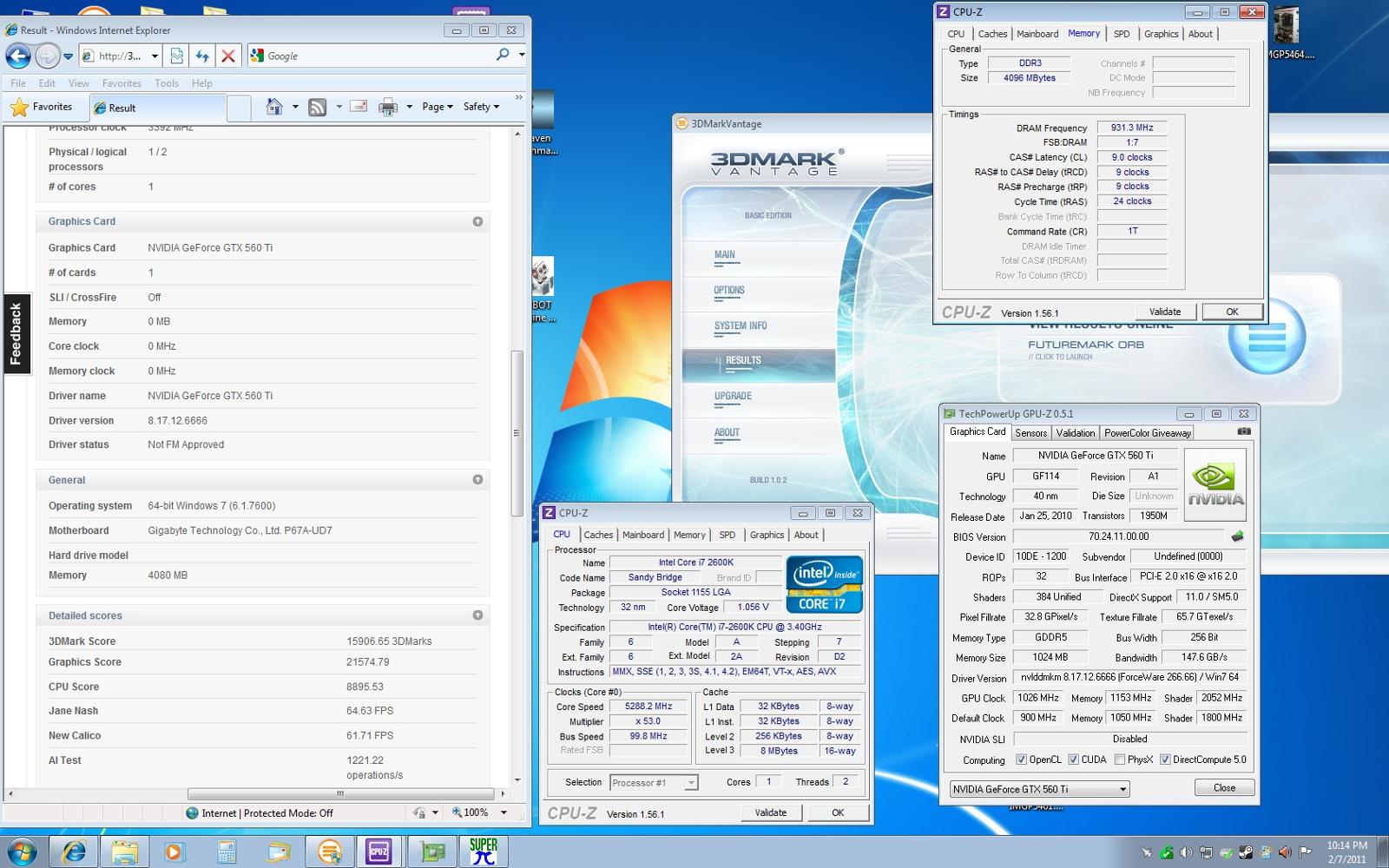The height and width of the screenshot is (868, 1389).
Task: Click the Home icon in IE command bar
Action: (274, 107)
